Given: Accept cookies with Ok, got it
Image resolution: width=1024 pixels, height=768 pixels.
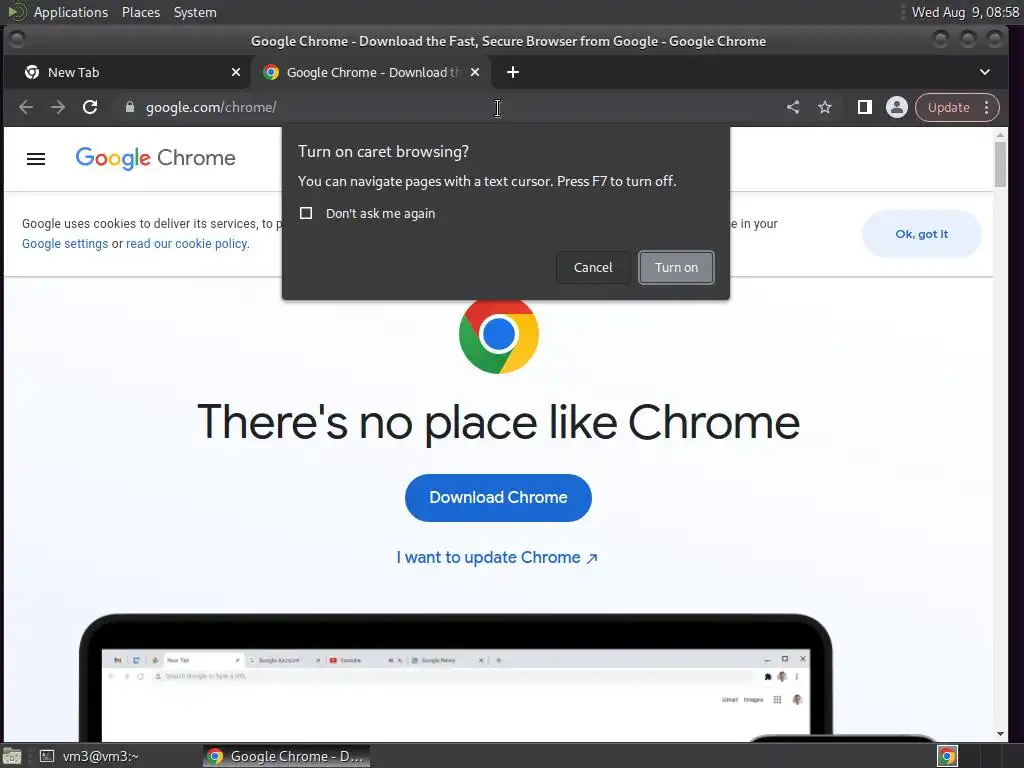Looking at the screenshot, I should click(x=921, y=234).
